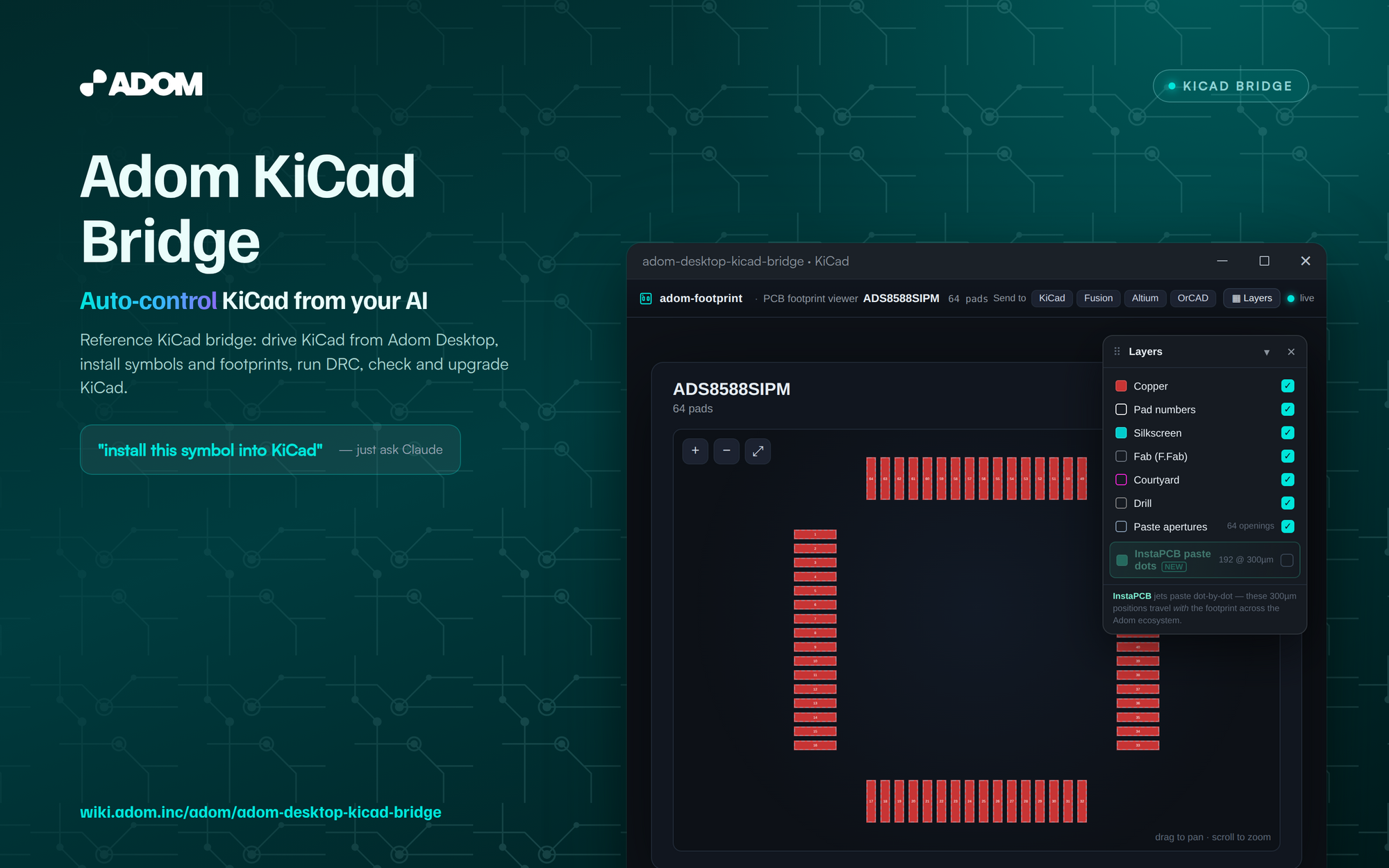Click the ADS8588SIPM part name in toolbar

901,299
